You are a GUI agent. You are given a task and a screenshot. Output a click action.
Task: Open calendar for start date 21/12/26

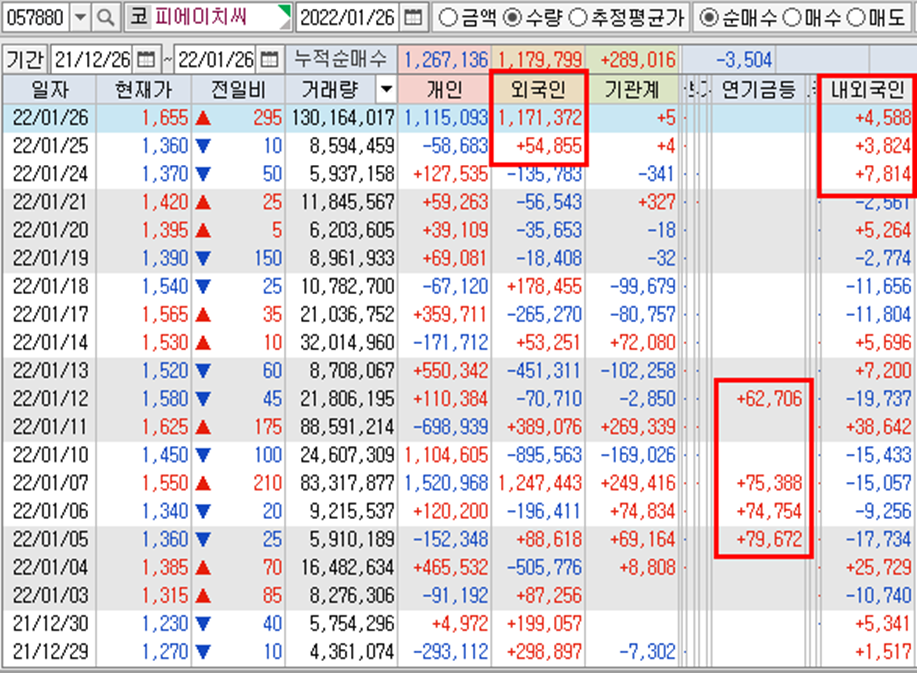click(x=146, y=60)
